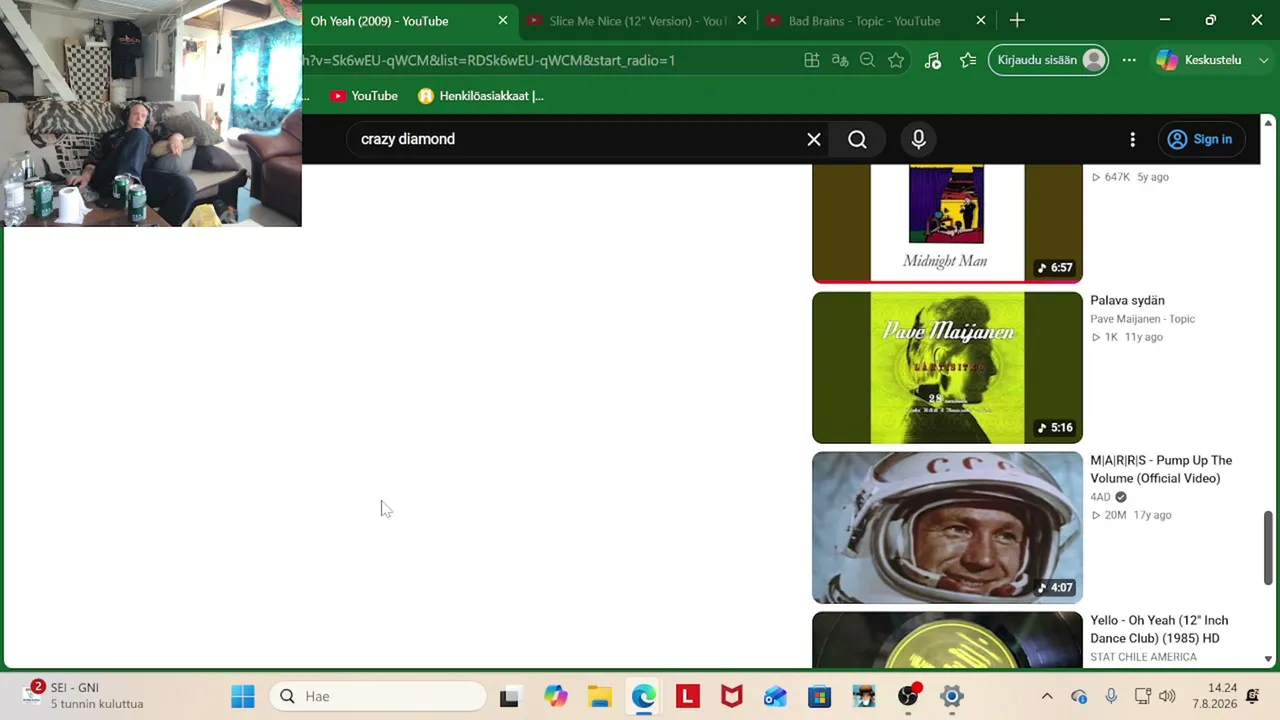Expand the Keskustelu Copilot dropdown arrow

1262,60
